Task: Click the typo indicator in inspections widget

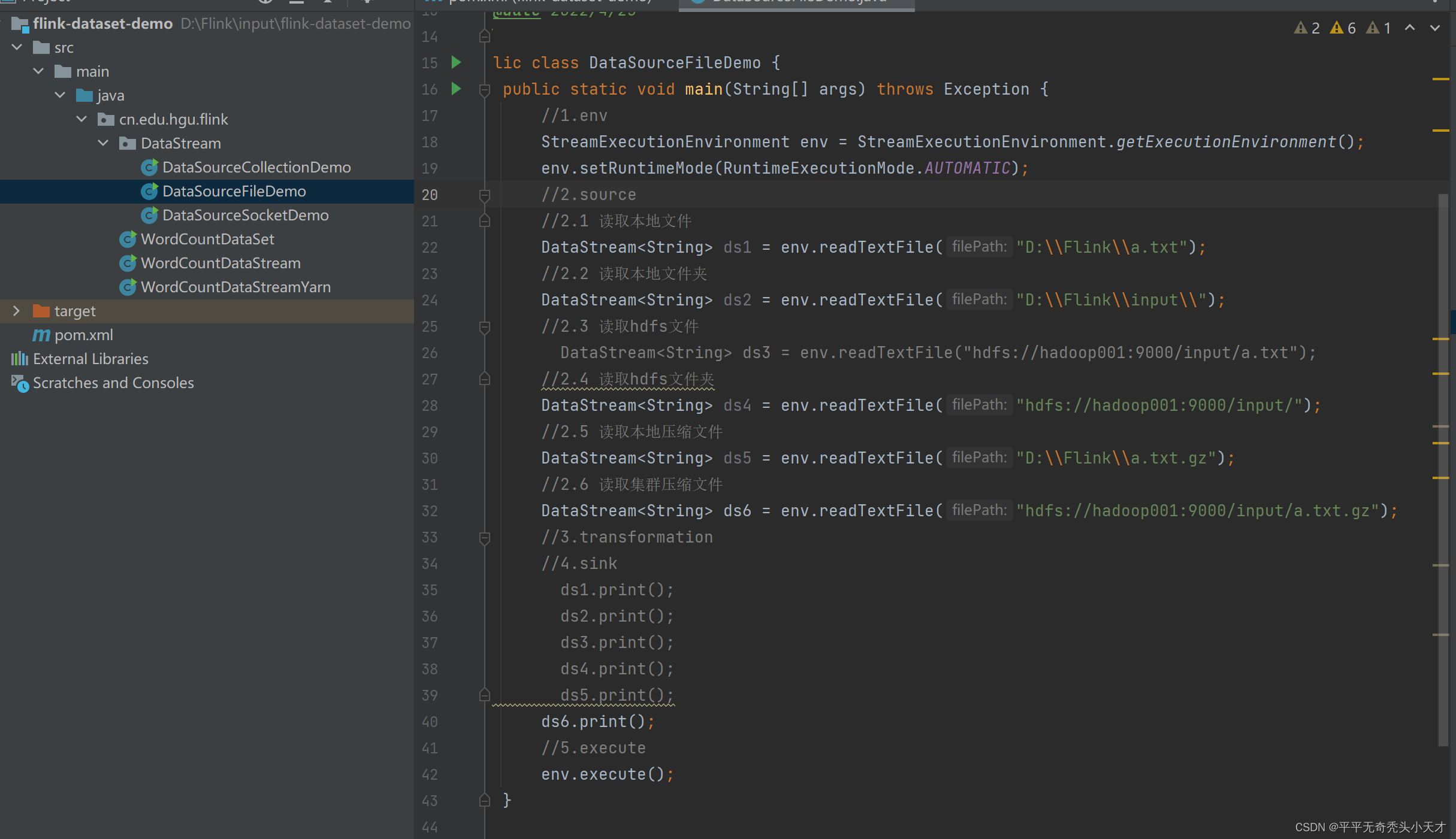Action: coord(1378,28)
